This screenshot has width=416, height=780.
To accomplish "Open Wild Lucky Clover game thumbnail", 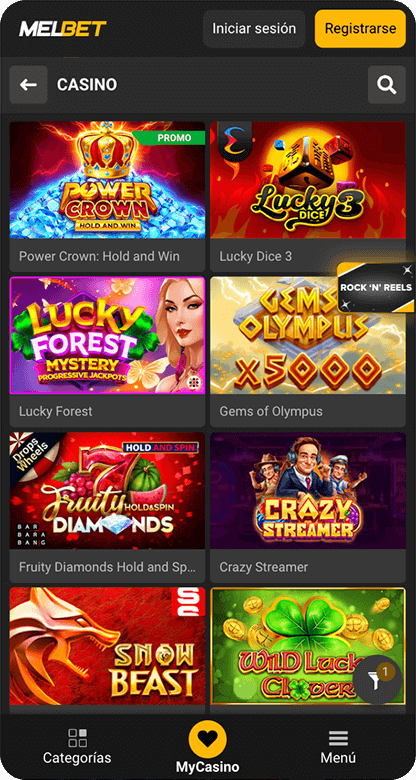I will point(308,646).
